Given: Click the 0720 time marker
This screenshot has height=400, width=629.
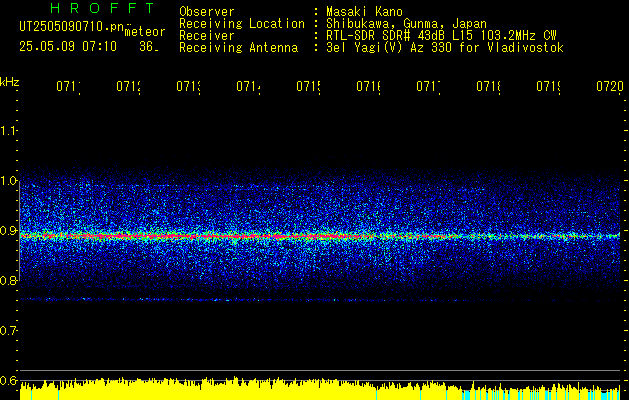Looking at the screenshot, I should pyautogui.click(x=610, y=86).
